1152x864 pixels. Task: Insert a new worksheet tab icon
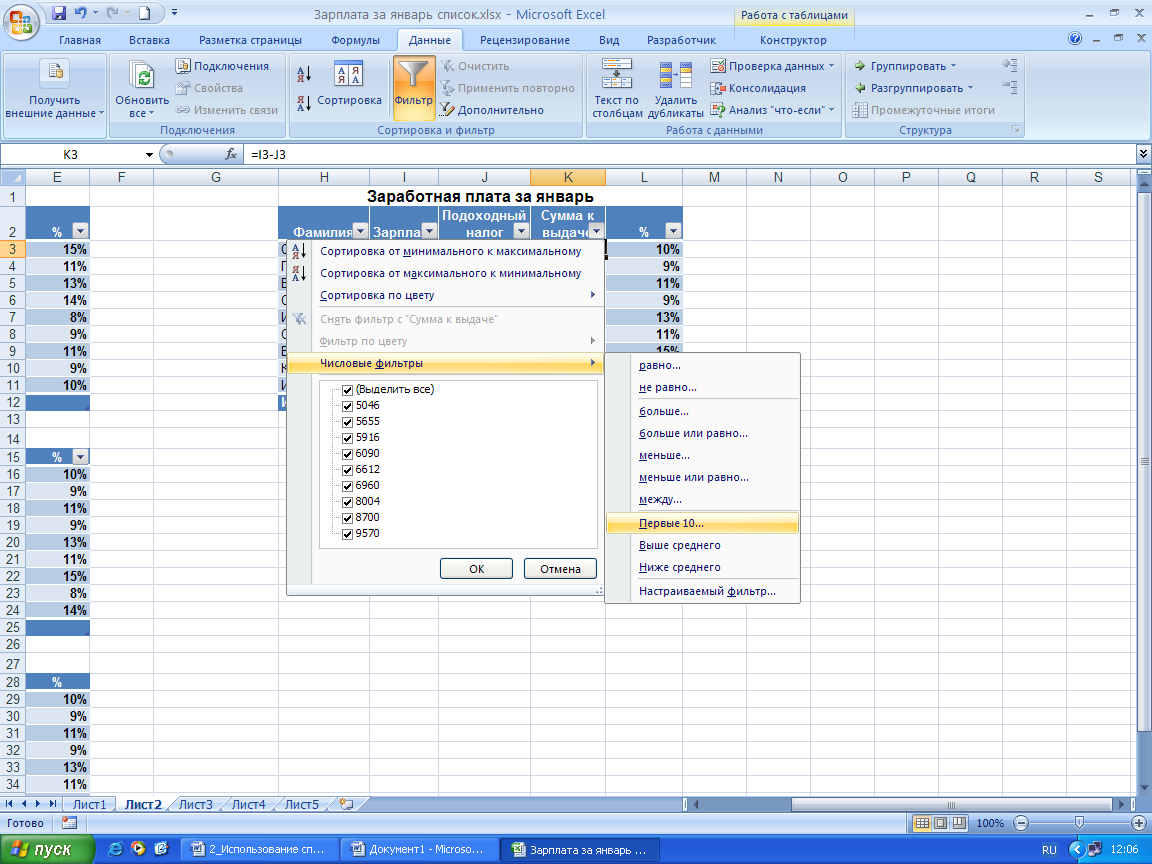pos(347,804)
